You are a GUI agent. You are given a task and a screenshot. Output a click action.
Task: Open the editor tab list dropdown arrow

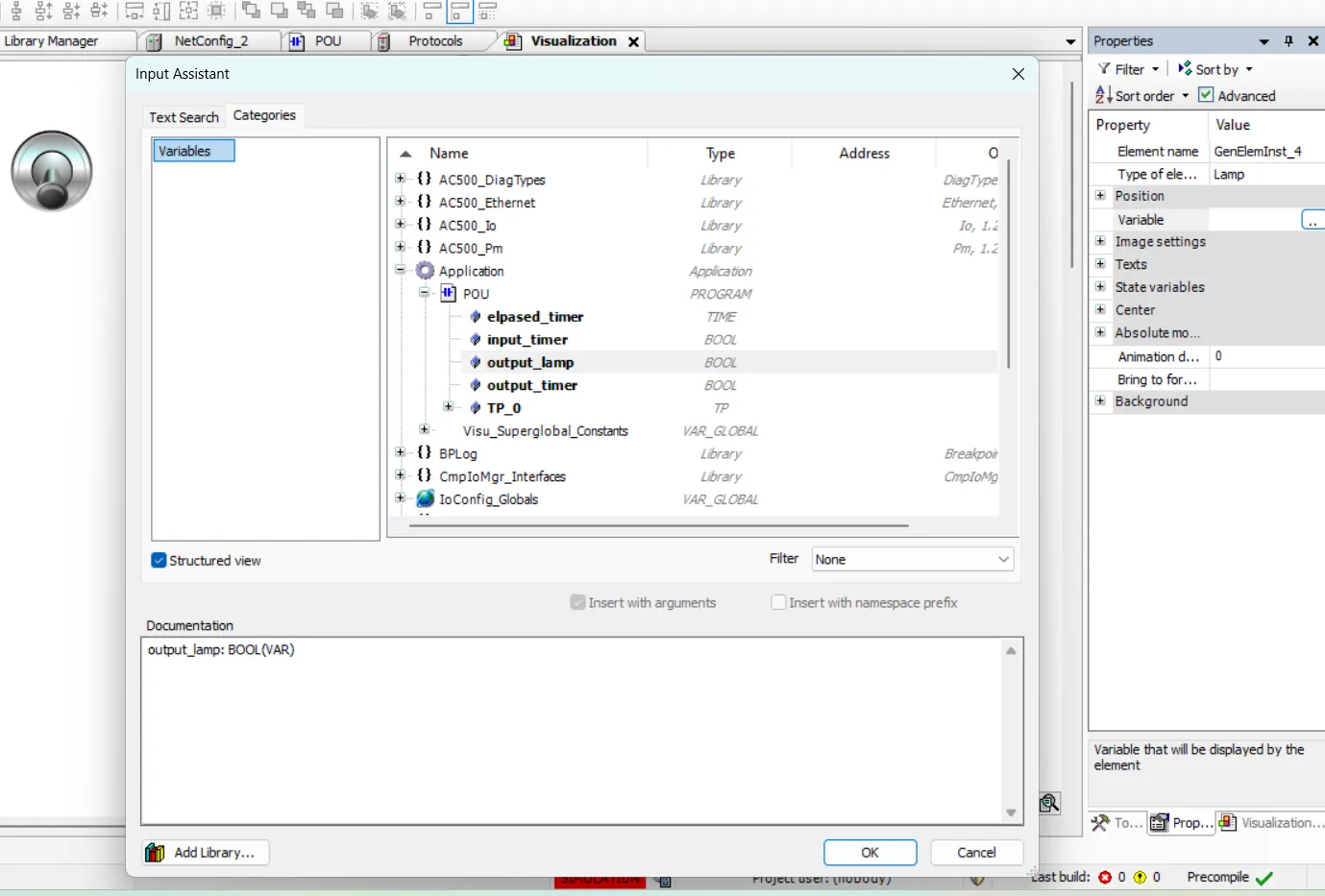pos(1070,42)
